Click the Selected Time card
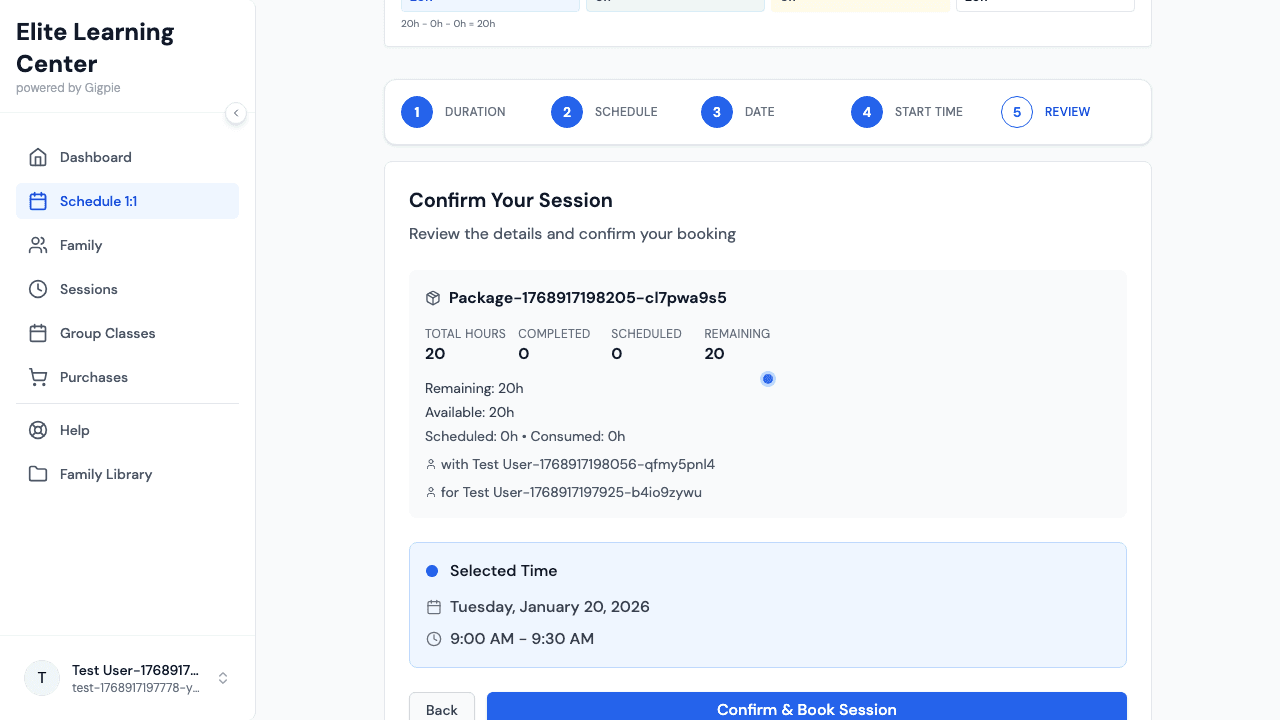Viewport: 1280px width, 720px height. pos(767,605)
